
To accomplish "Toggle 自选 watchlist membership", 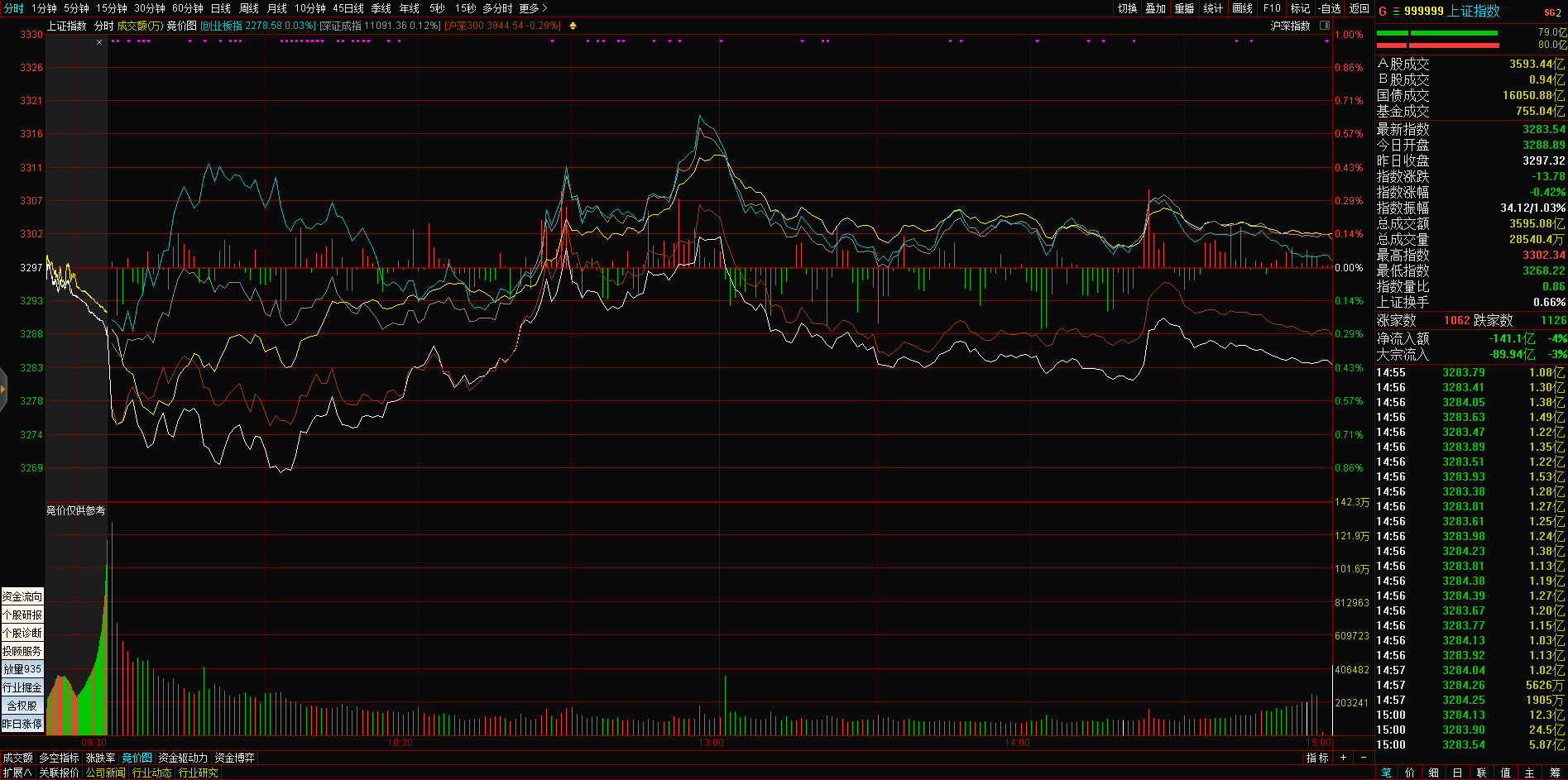I will (1329, 8).
